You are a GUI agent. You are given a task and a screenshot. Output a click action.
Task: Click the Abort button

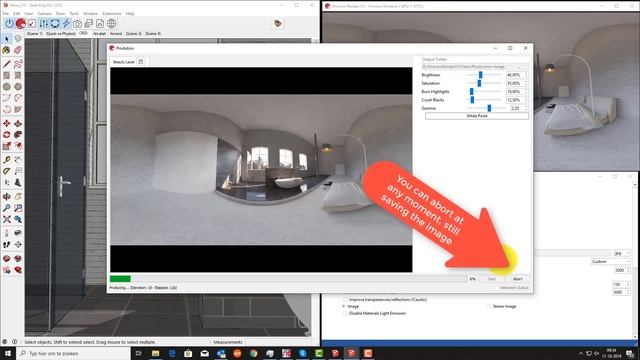(x=517, y=279)
